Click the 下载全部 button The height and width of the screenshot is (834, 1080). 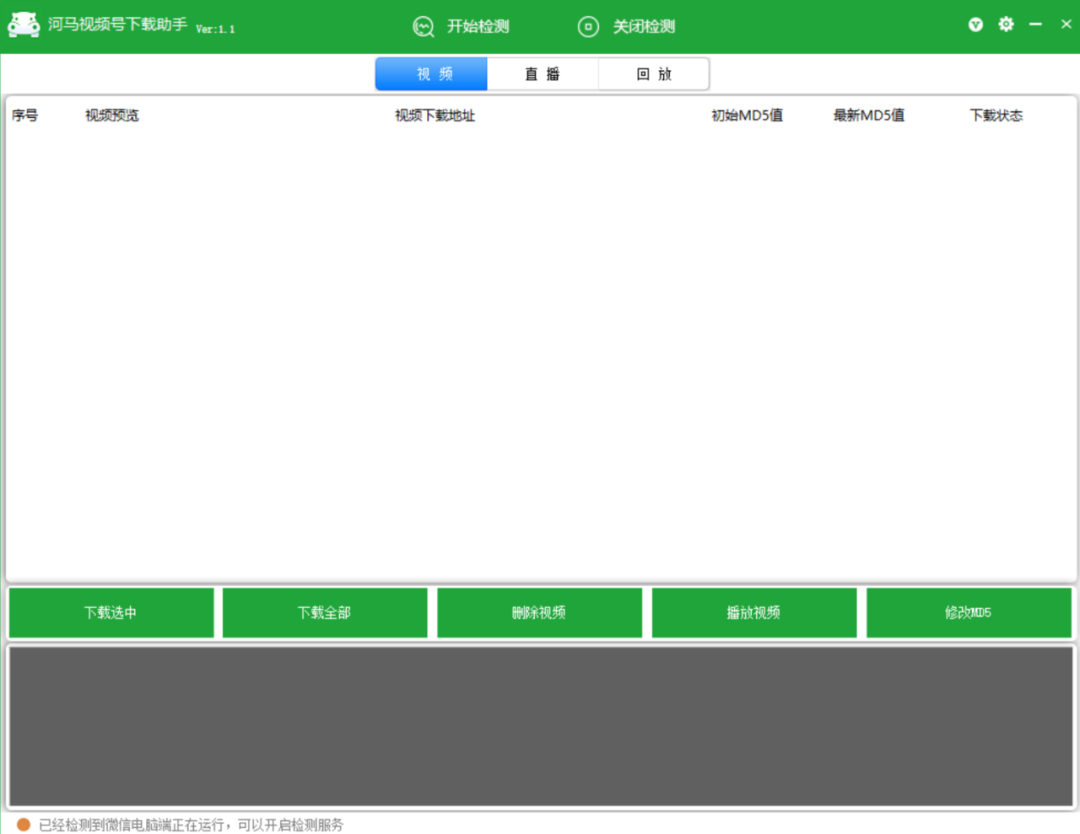point(325,612)
